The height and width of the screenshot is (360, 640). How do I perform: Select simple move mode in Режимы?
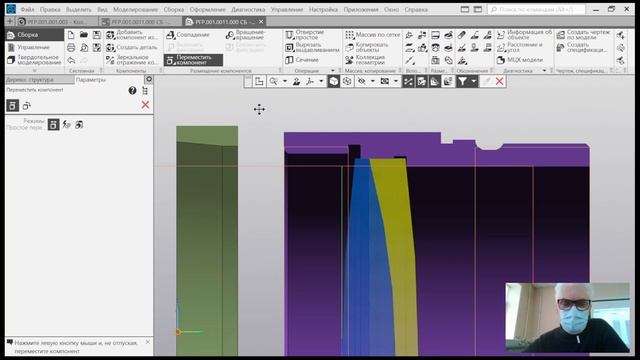point(53,124)
